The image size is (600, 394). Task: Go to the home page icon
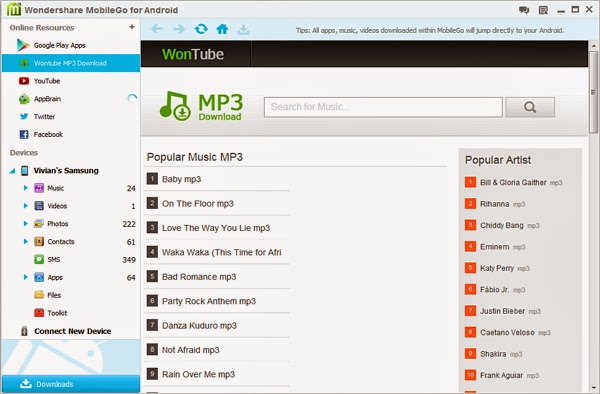222,29
